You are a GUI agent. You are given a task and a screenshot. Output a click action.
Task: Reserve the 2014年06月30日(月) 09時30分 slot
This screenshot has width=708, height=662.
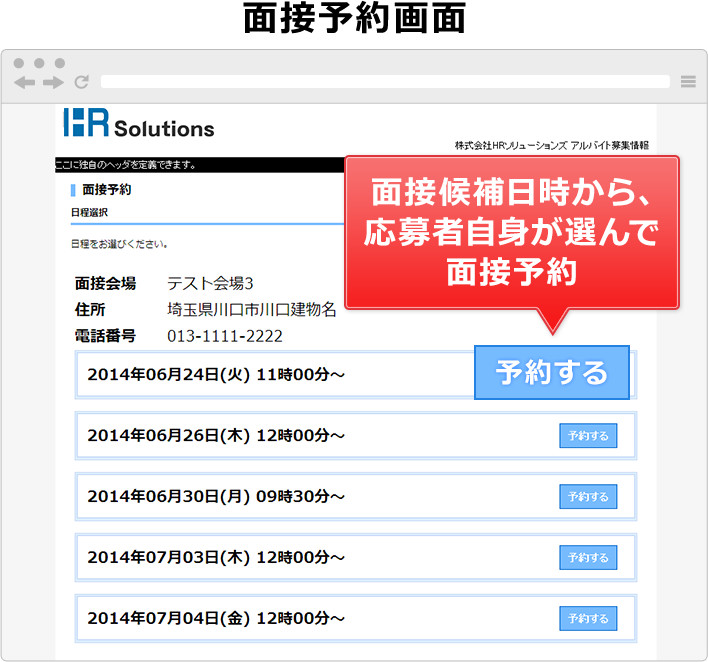(588, 497)
